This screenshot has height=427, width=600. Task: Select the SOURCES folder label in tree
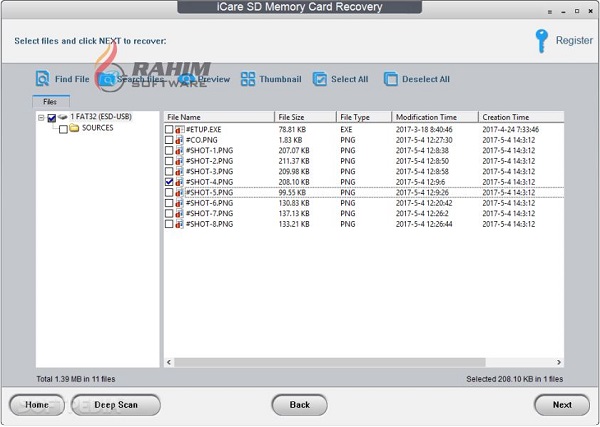(x=98, y=128)
